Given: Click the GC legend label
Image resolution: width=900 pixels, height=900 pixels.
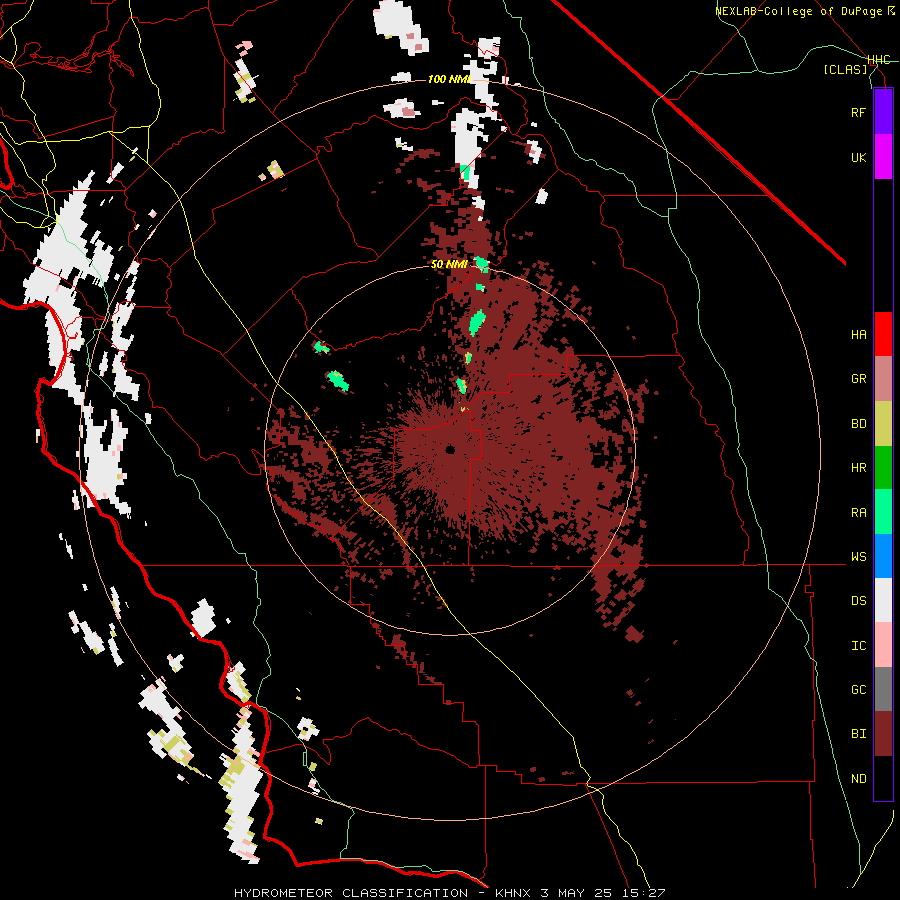Looking at the screenshot, I should point(858,690).
